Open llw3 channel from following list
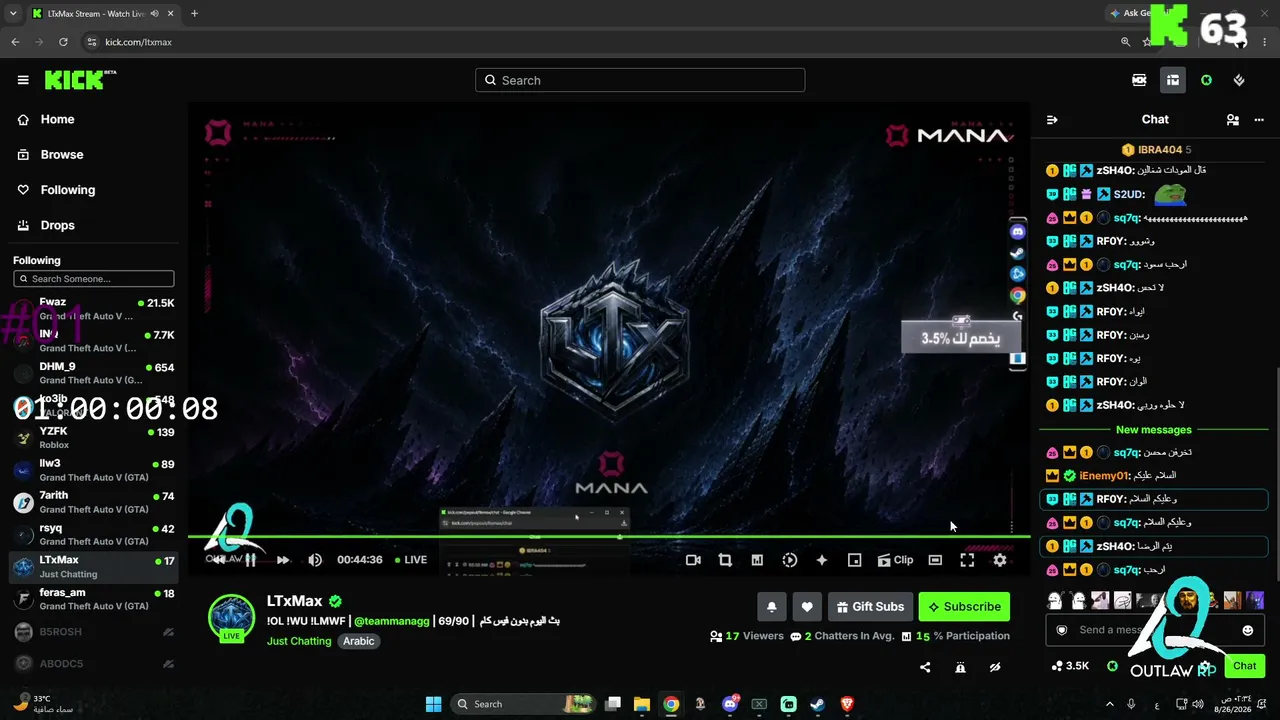Viewport: 1280px width, 720px height. pos(94,470)
